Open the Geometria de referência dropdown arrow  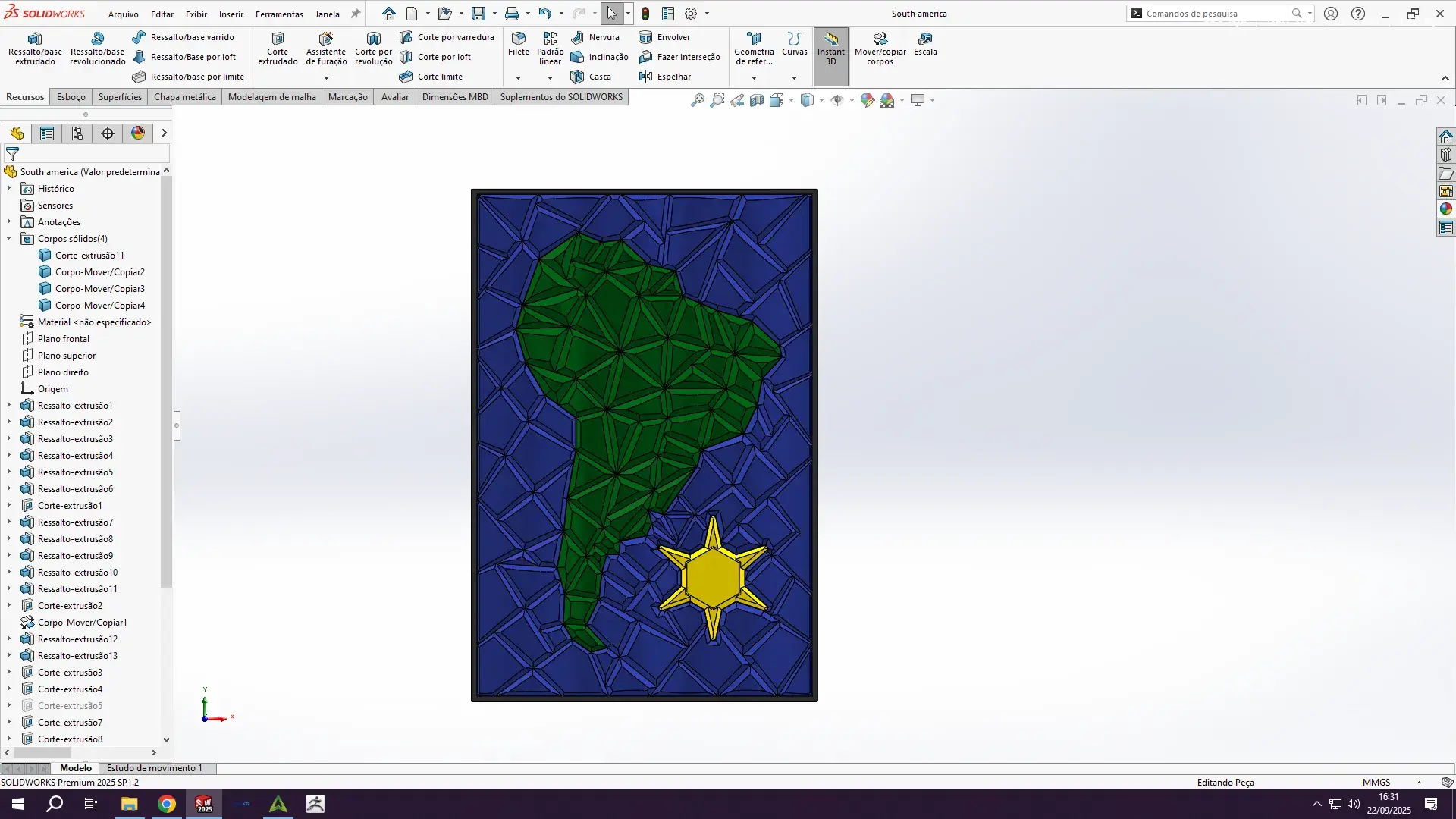tap(754, 78)
